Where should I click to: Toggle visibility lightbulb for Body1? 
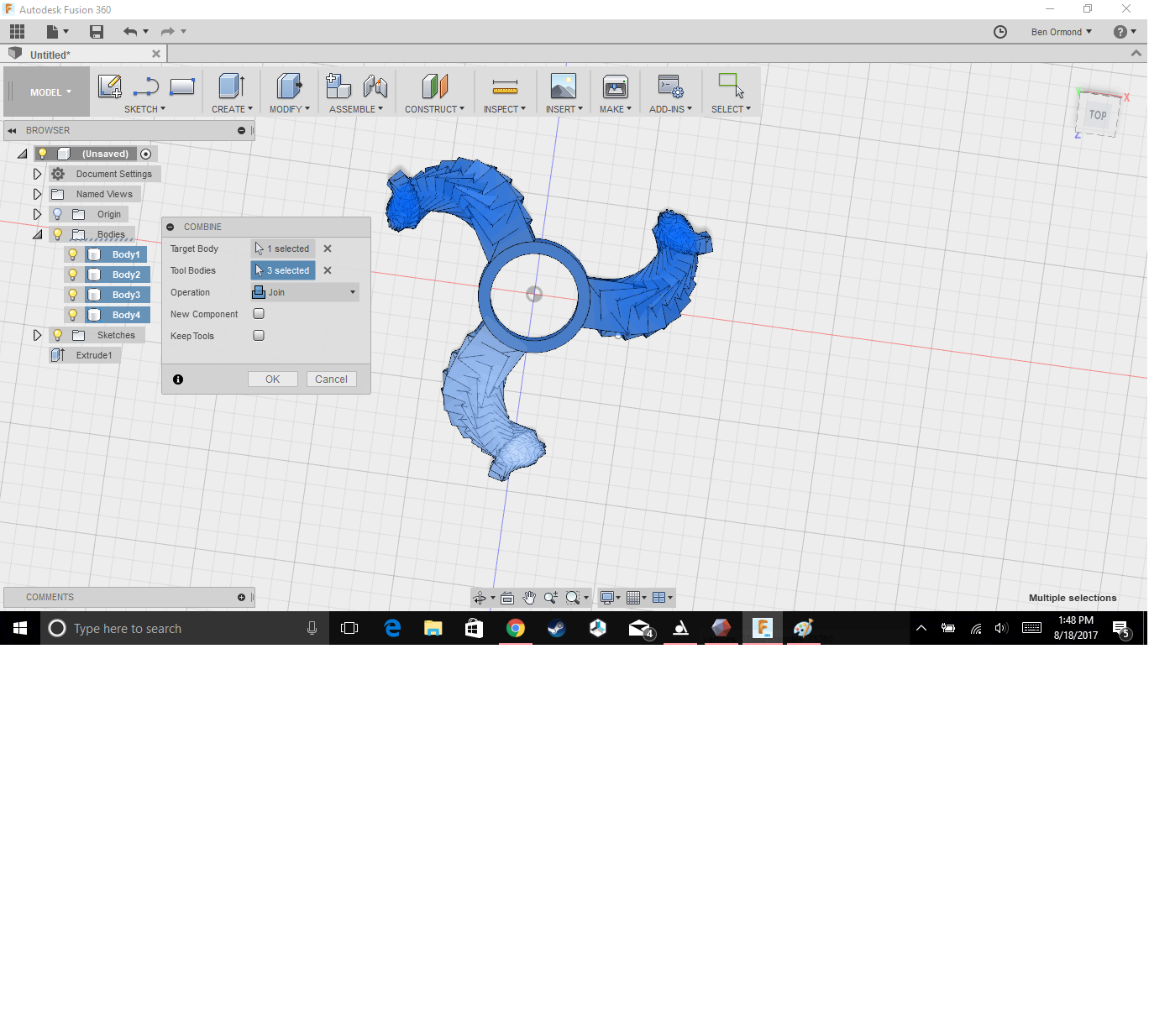click(x=73, y=254)
